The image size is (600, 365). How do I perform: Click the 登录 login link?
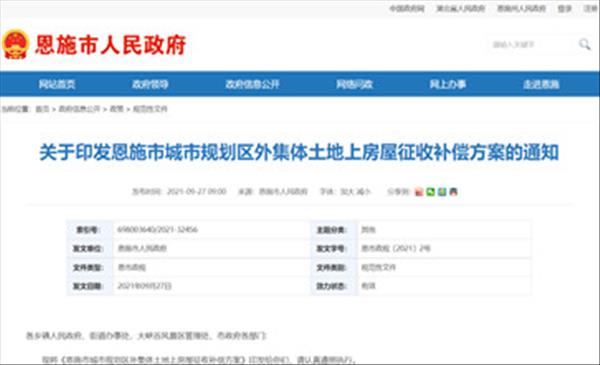coord(564,8)
